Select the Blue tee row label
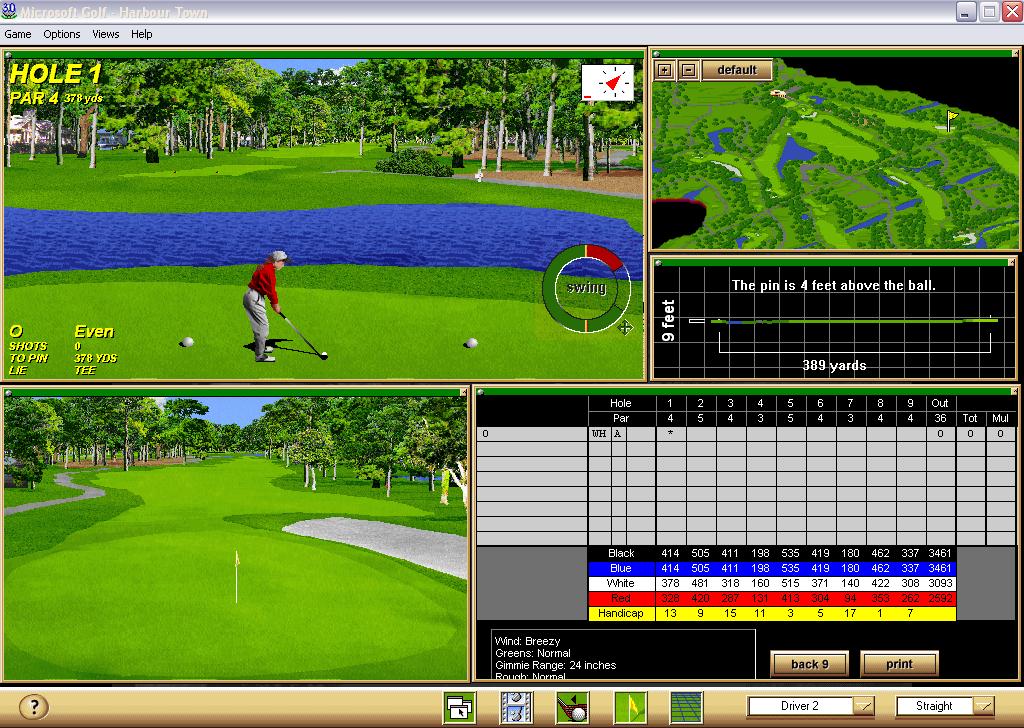This screenshot has height=728, width=1024. pos(621,568)
